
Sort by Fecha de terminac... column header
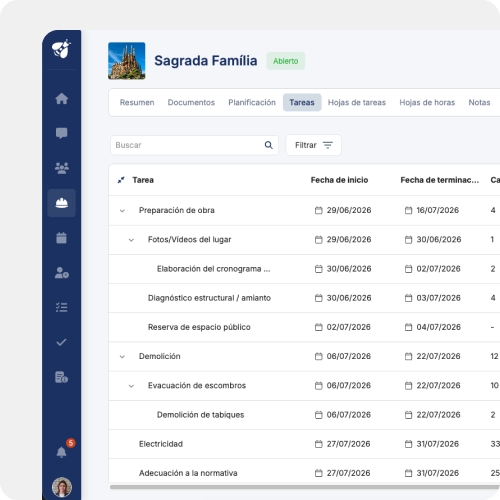[x=440, y=180]
